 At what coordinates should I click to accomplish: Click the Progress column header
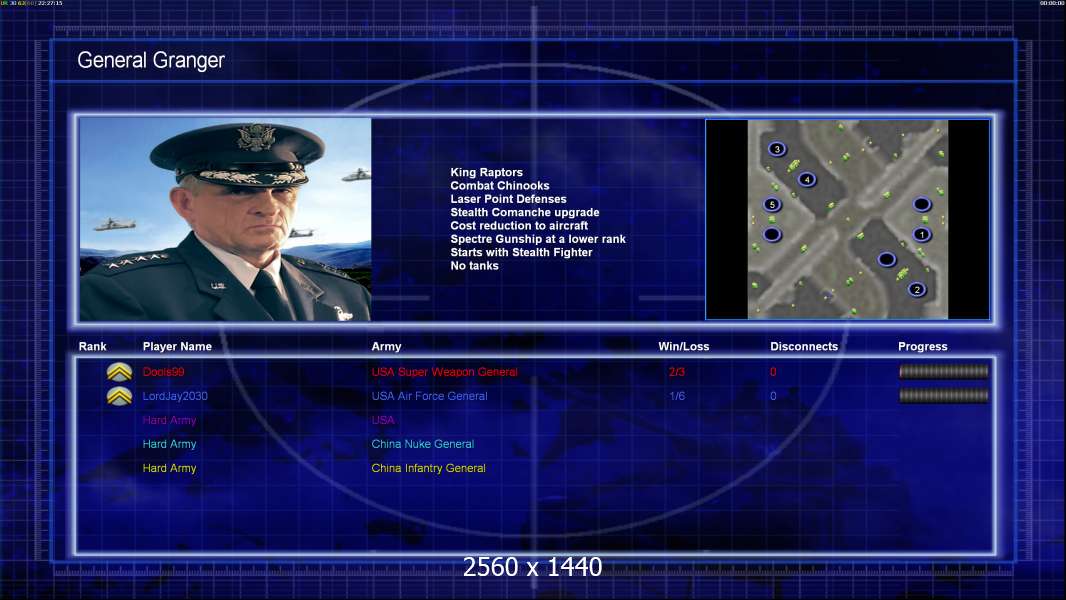pyautogui.click(x=923, y=347)
